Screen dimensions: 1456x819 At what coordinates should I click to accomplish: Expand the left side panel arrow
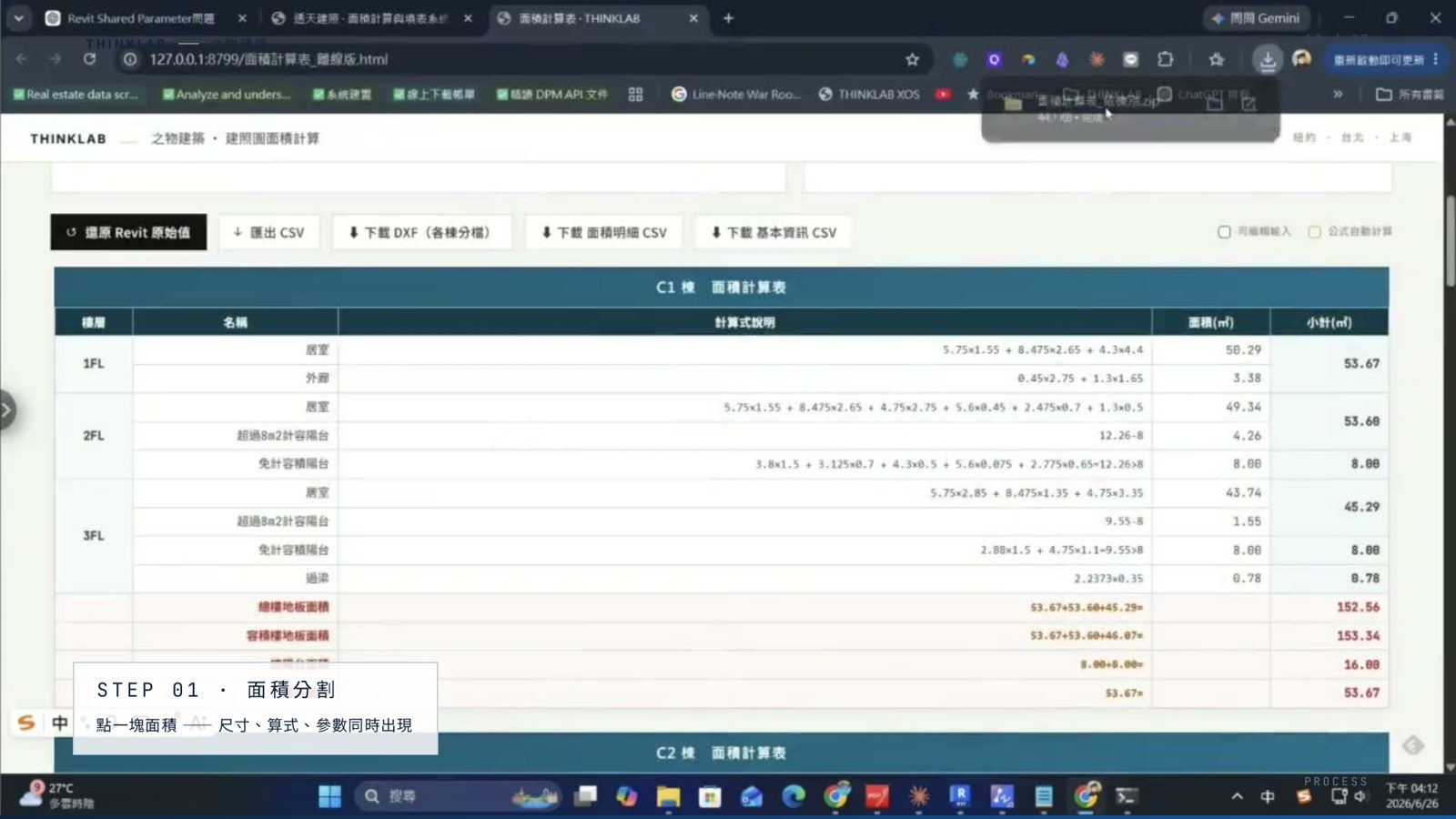pos(7,410)
